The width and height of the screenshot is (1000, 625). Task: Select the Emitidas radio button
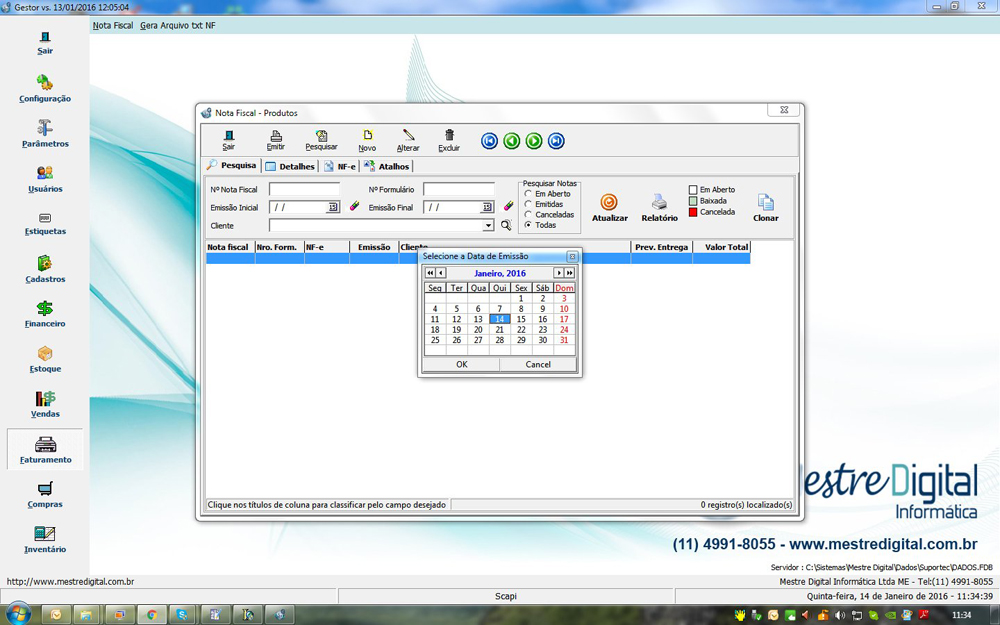pos(529,204)
